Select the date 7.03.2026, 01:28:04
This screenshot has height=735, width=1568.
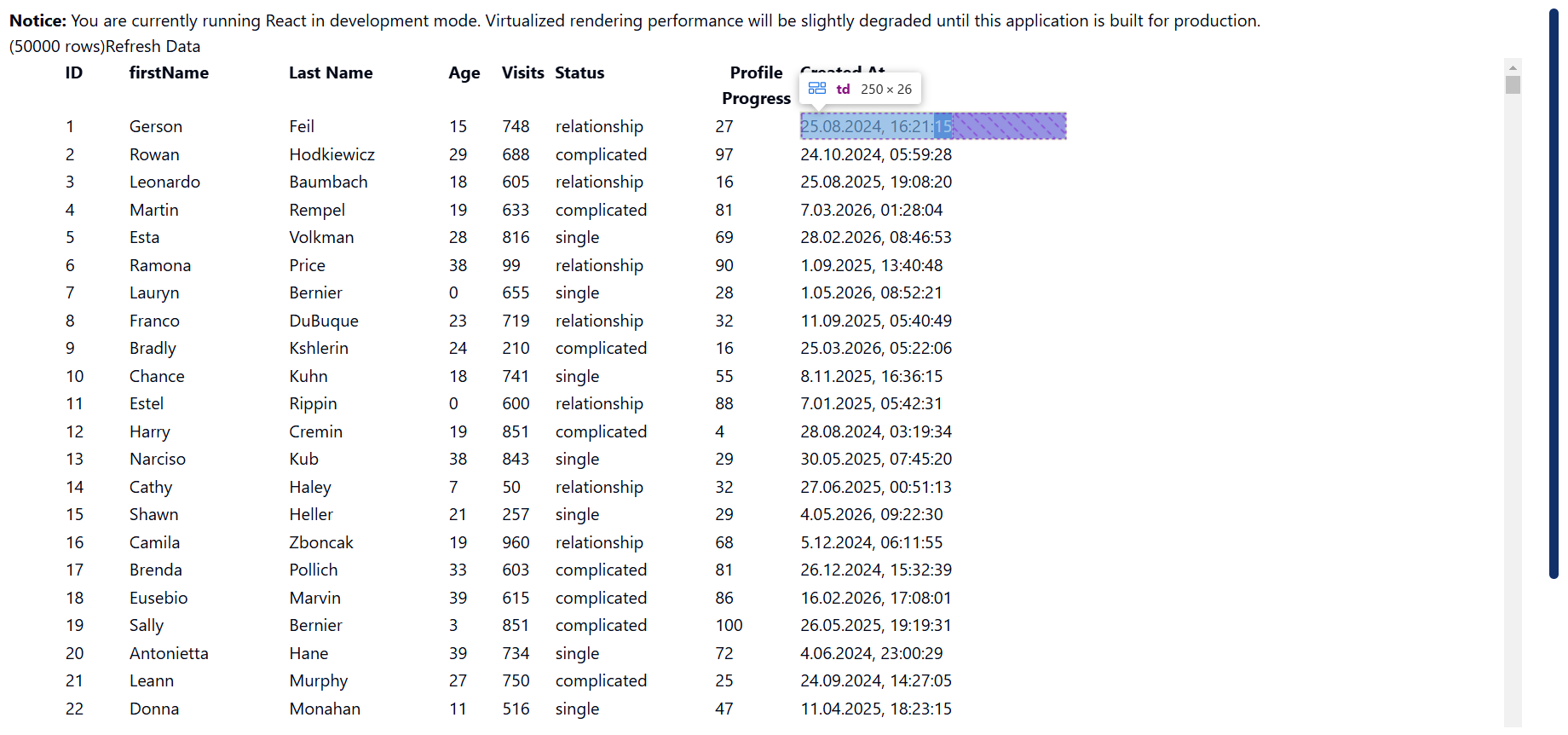click(871, 211)
